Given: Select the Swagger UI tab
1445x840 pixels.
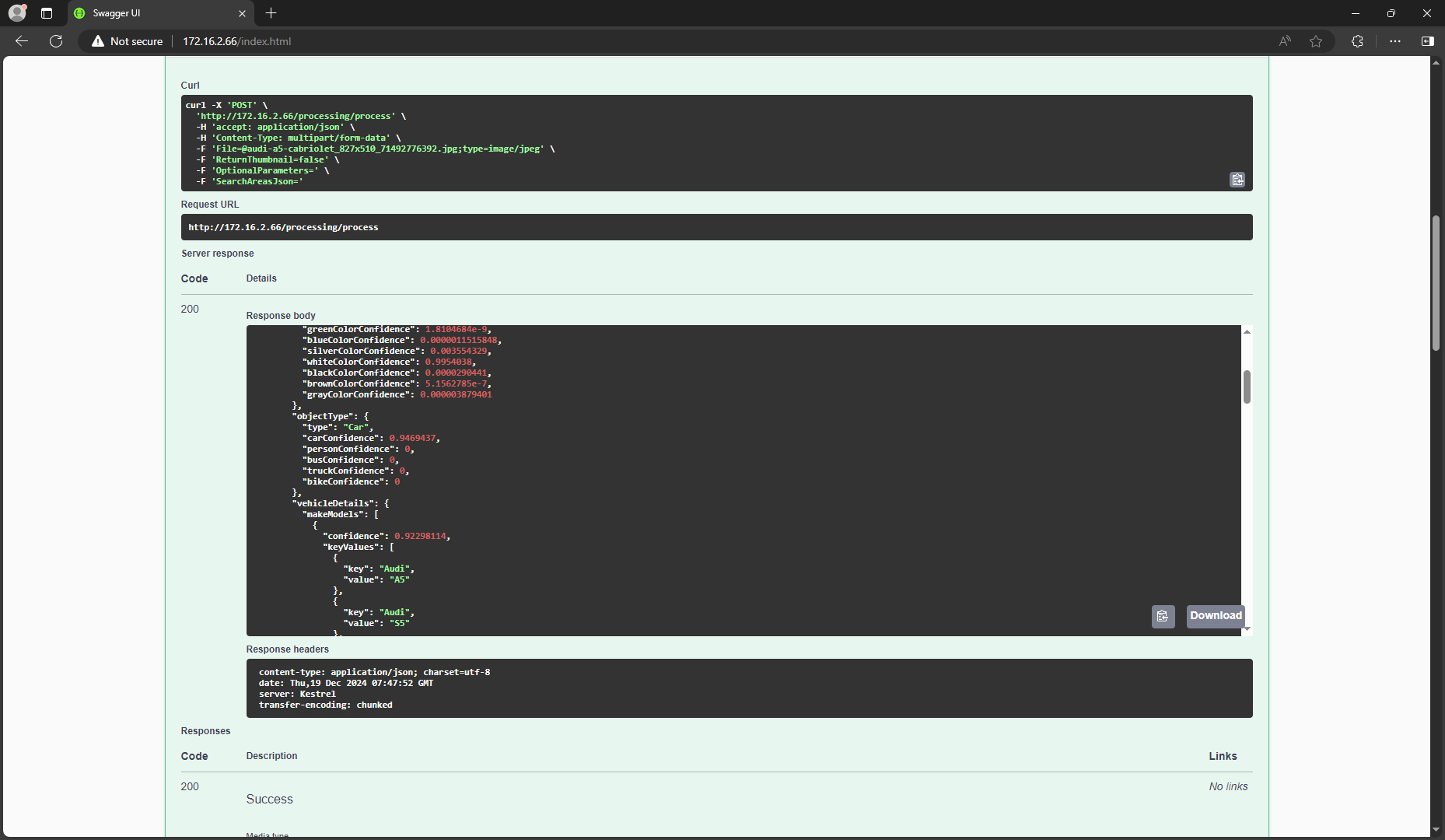Looking at the screenshot, I should [x=152, y=13].
